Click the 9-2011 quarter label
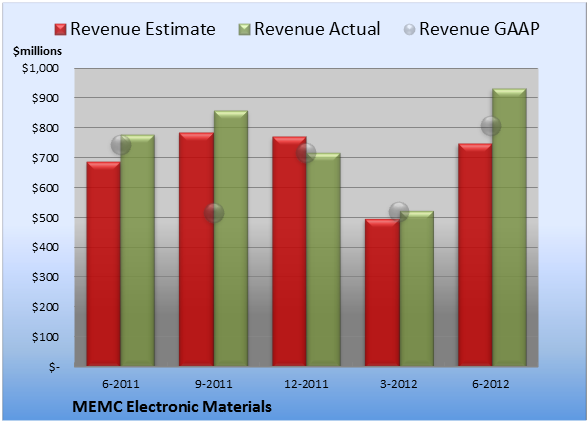 click(x=213, y=384)
